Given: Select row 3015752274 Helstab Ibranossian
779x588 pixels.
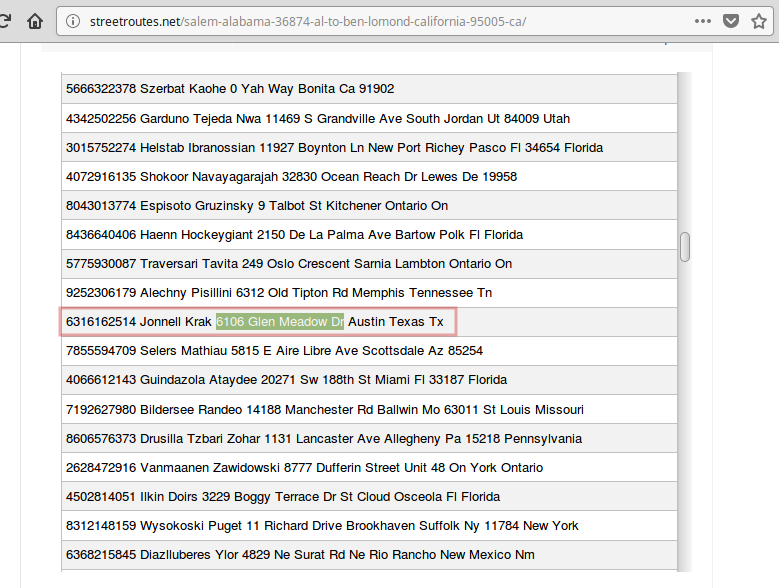Looking at the screenshot, I should pos(369,147).
